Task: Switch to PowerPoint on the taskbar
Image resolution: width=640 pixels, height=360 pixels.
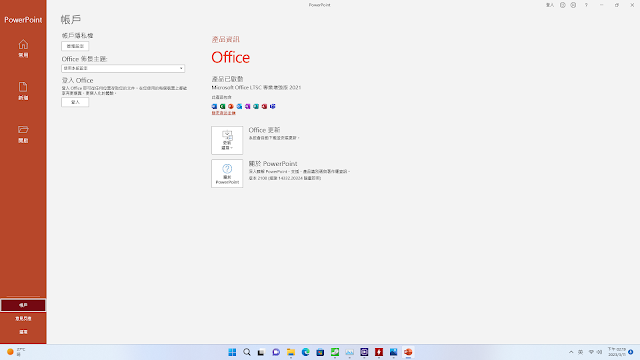Action: [x=408, y=352]
